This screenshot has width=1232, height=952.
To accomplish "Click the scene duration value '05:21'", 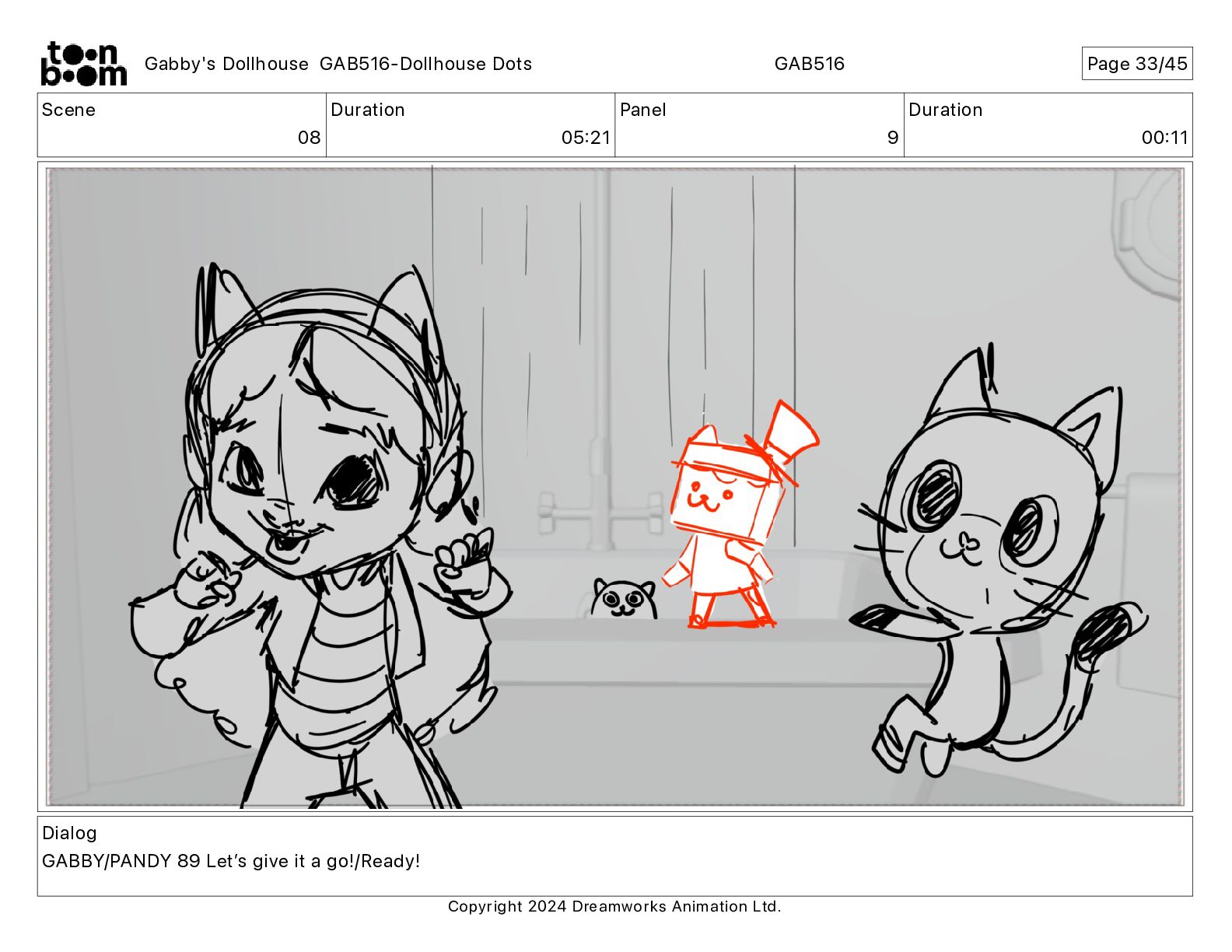I will pos(586,138).
